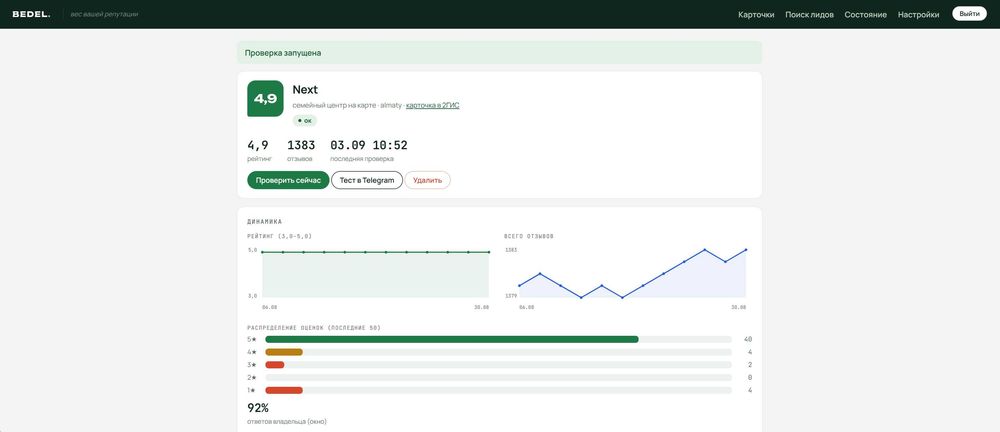Screen dimensions: 1000x432
Task: Click the rating chart's last data point
Action: pos(489,252)
